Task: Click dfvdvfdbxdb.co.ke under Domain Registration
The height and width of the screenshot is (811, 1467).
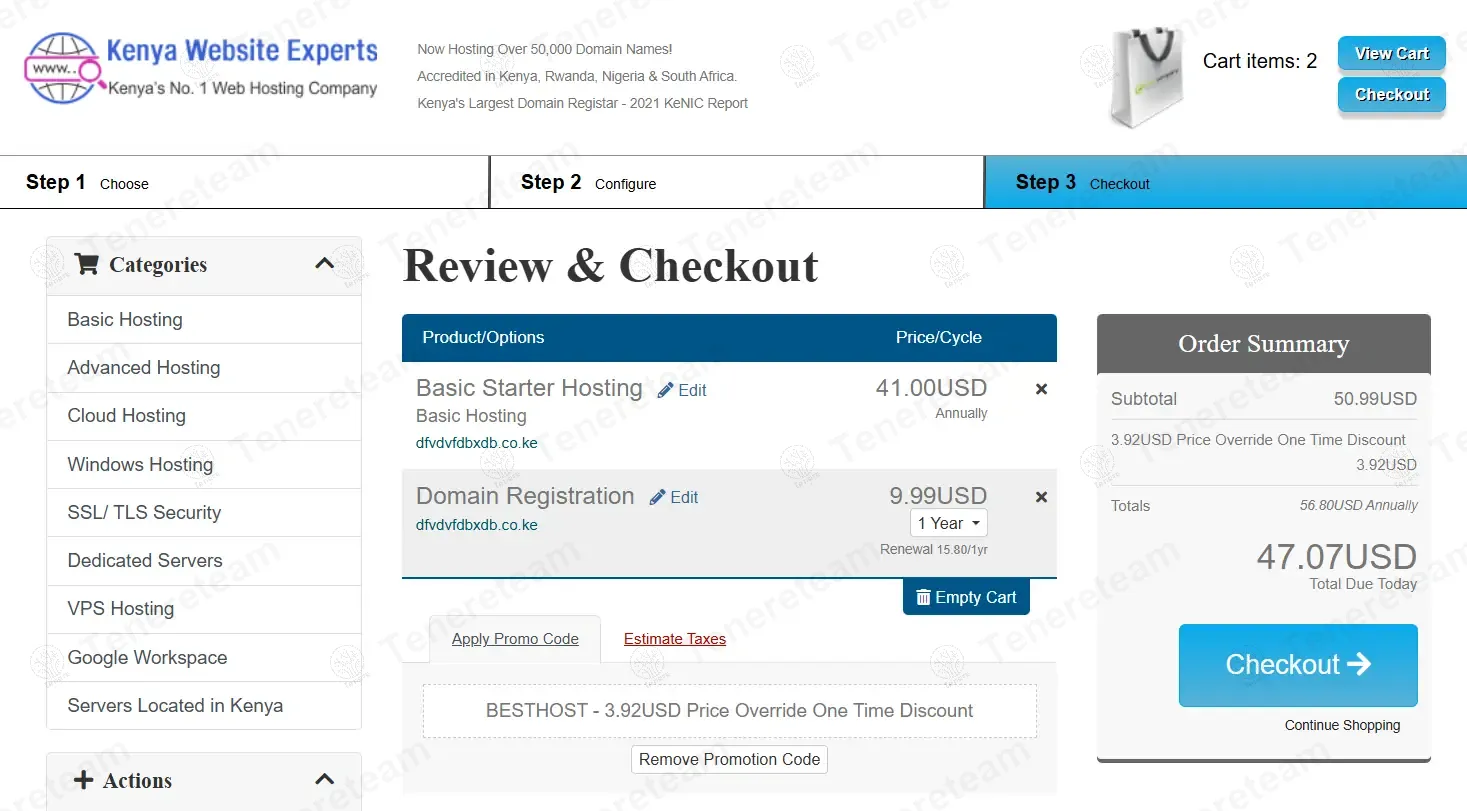Action: click(477, 525)
